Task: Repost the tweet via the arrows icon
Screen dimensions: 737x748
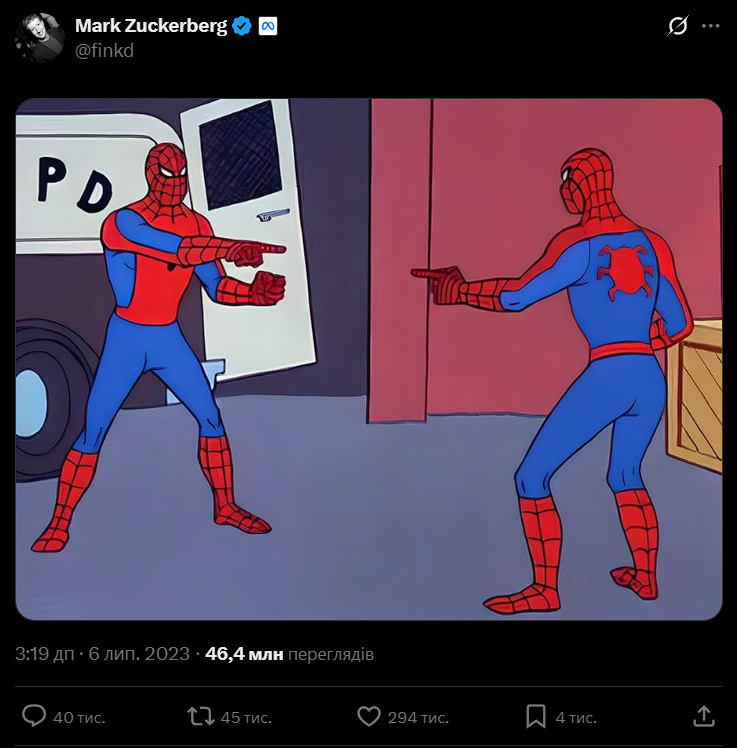Action: coord(200,716)
